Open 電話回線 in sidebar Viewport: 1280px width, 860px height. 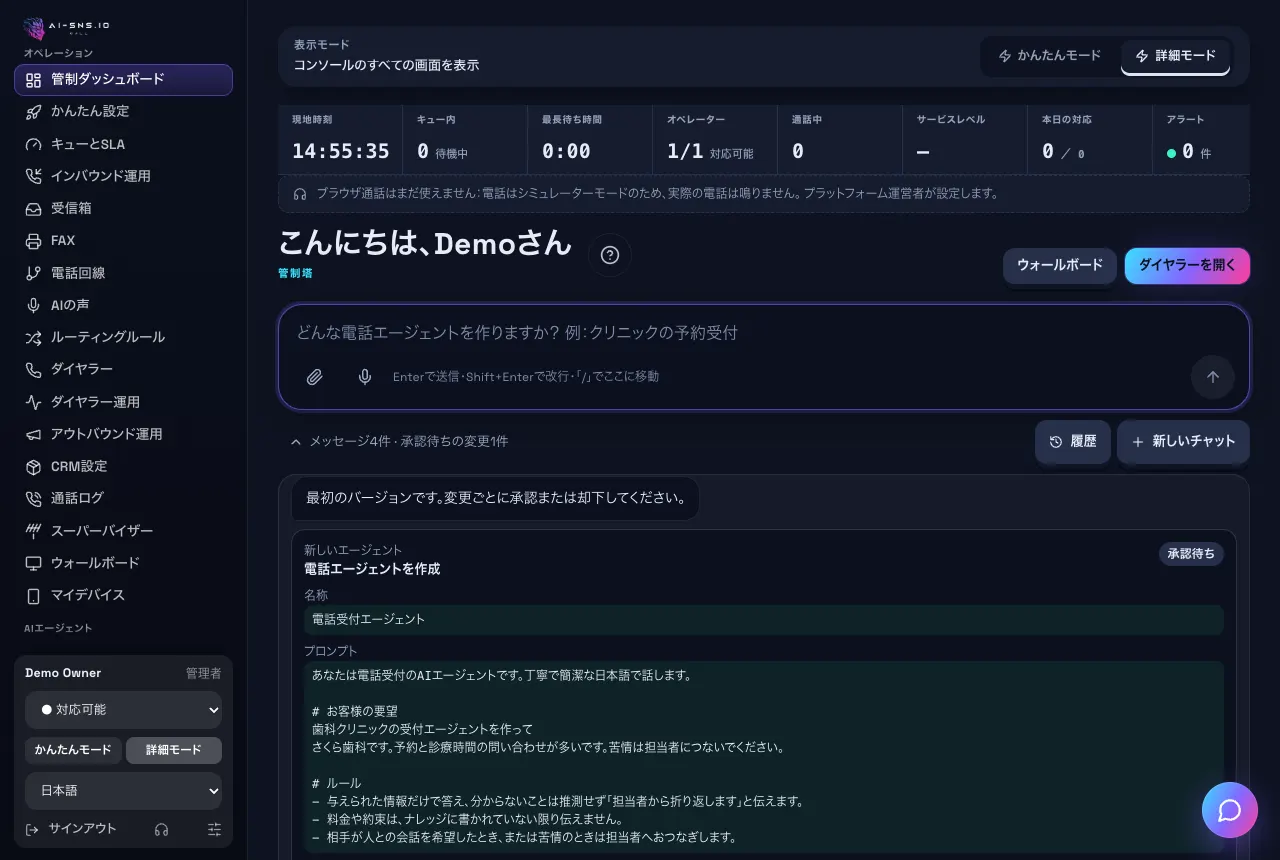[123, 273]
